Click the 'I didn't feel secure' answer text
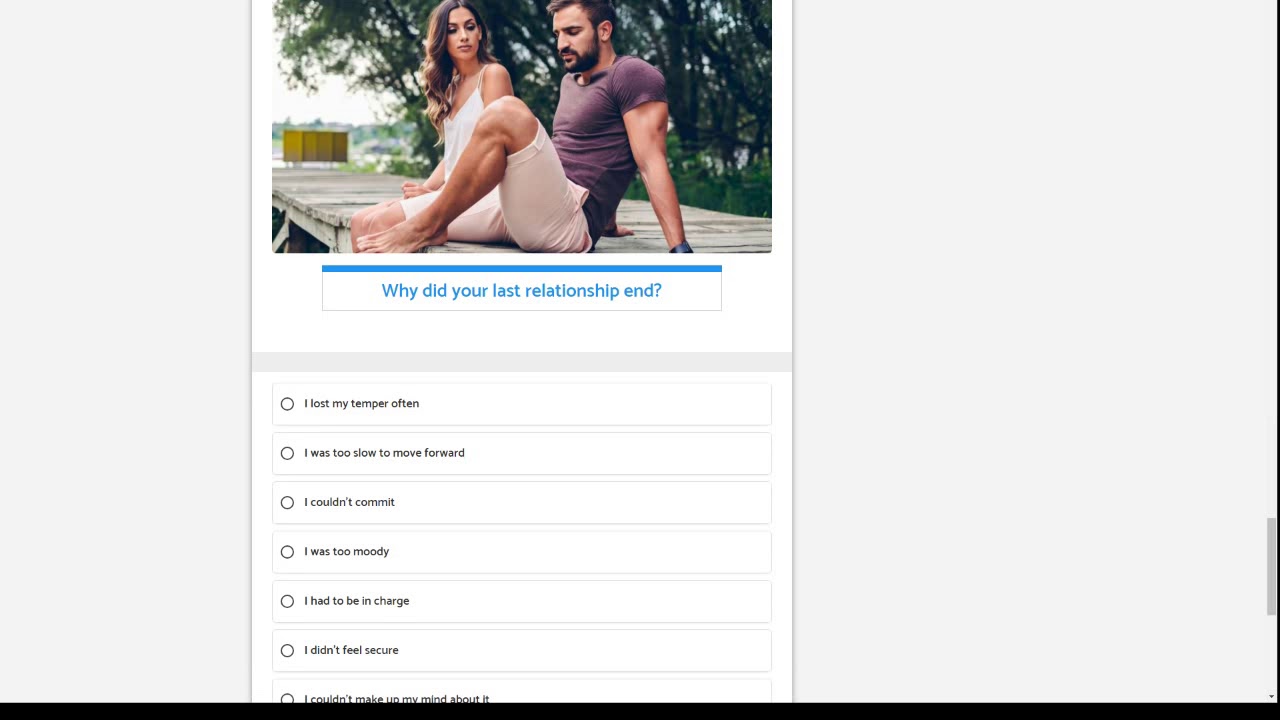This screenshot has height=720, width=1280. point(352,650)
